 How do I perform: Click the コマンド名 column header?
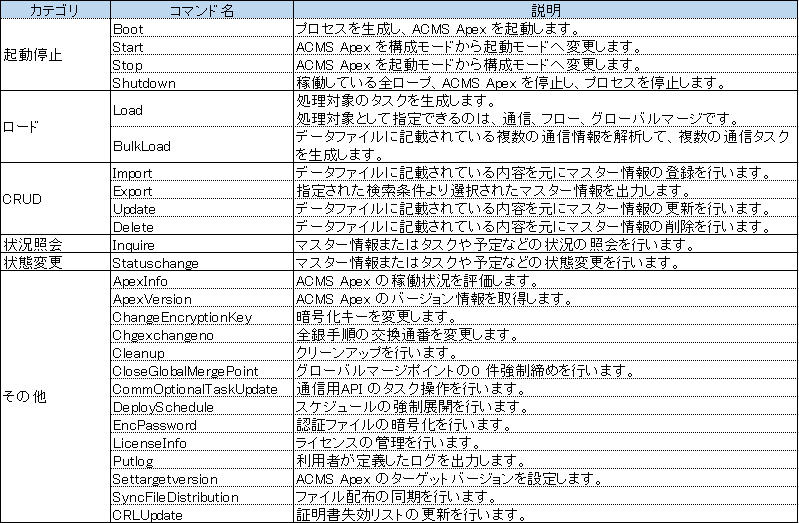tap(201, 10)
